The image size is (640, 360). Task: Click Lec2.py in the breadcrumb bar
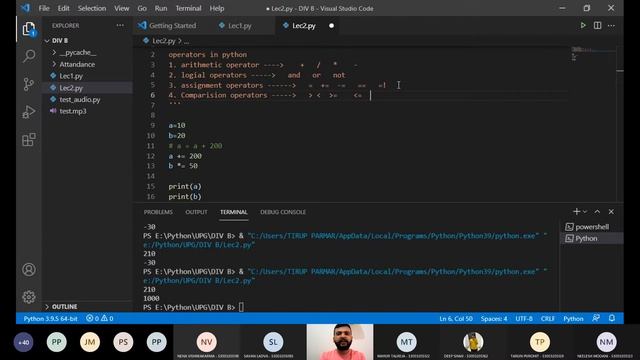163,41
